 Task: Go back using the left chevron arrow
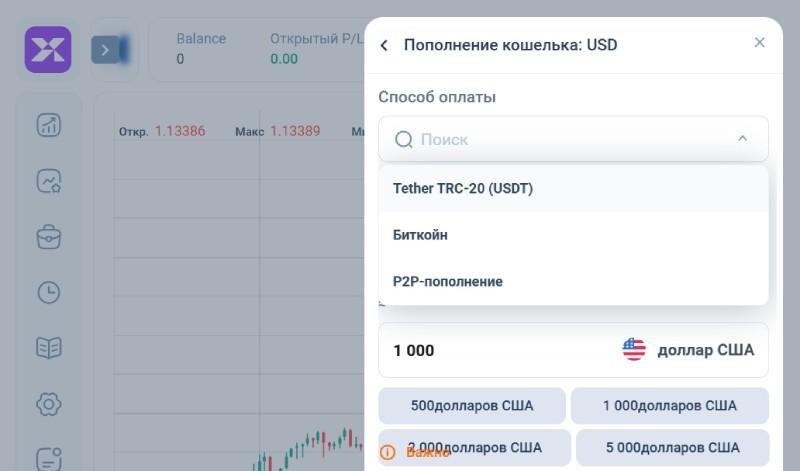384,45
